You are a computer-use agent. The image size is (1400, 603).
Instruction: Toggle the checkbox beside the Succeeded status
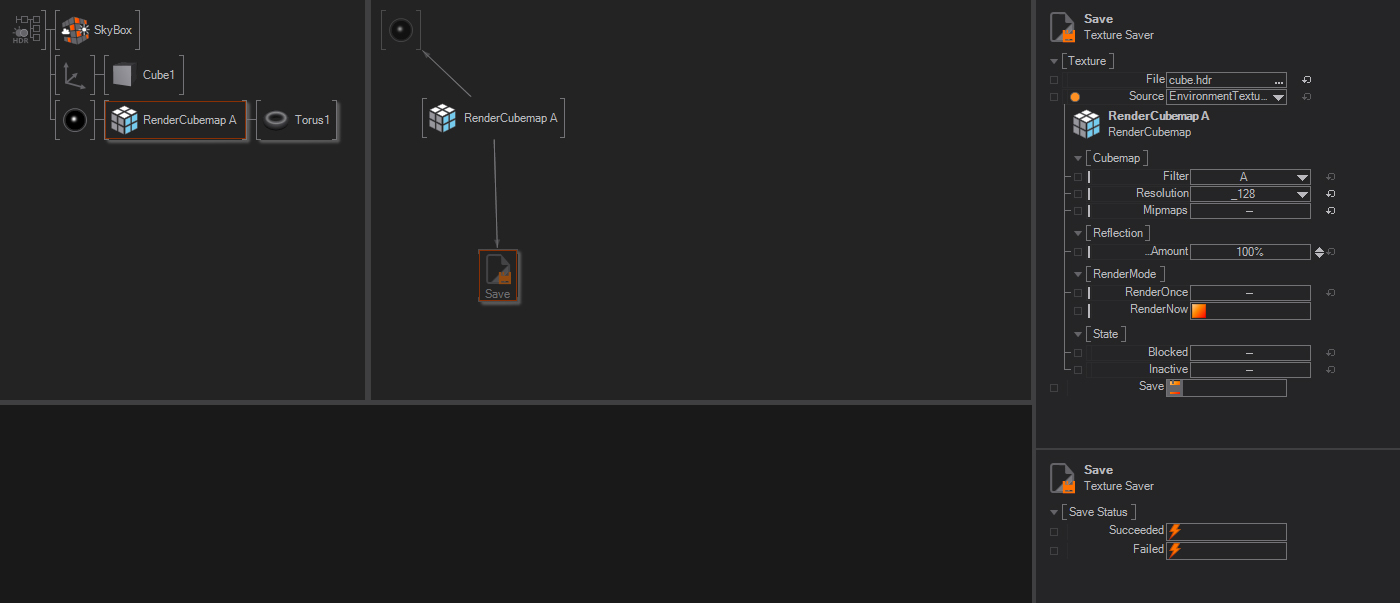point(1054,532)
